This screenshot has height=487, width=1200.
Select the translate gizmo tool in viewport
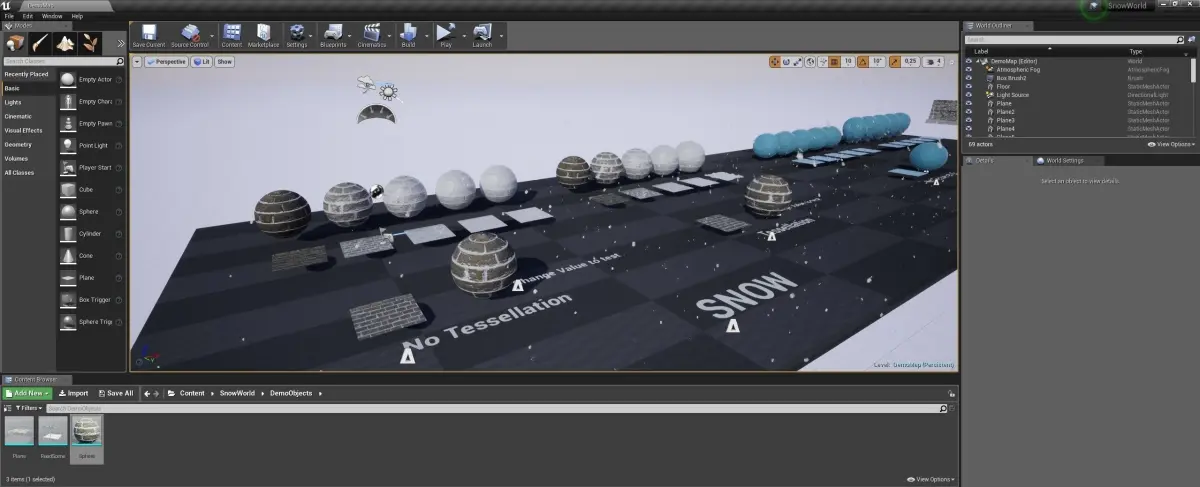[x=775, y=62]
